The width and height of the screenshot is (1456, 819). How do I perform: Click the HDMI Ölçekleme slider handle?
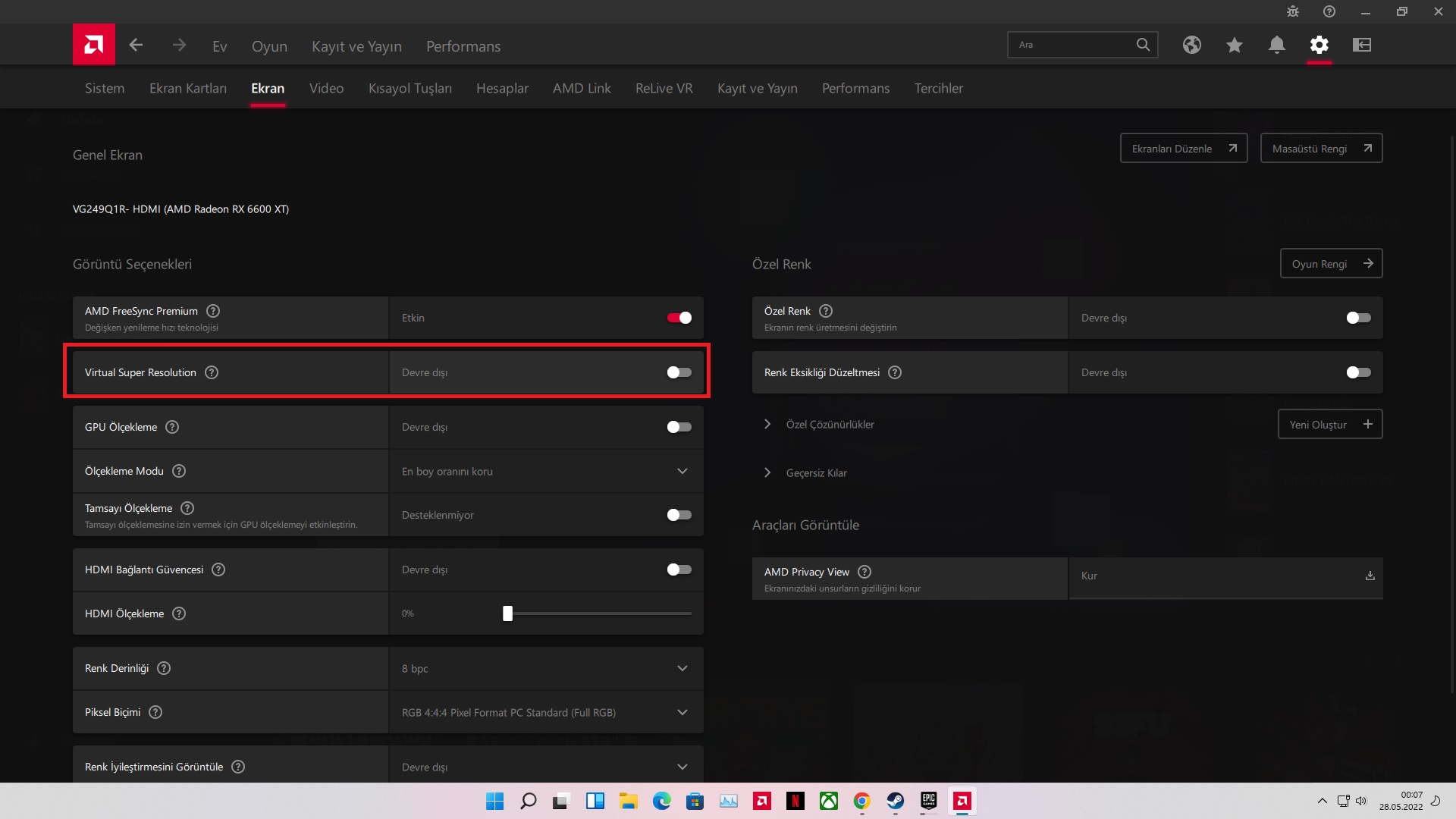[x=507, y=613]
